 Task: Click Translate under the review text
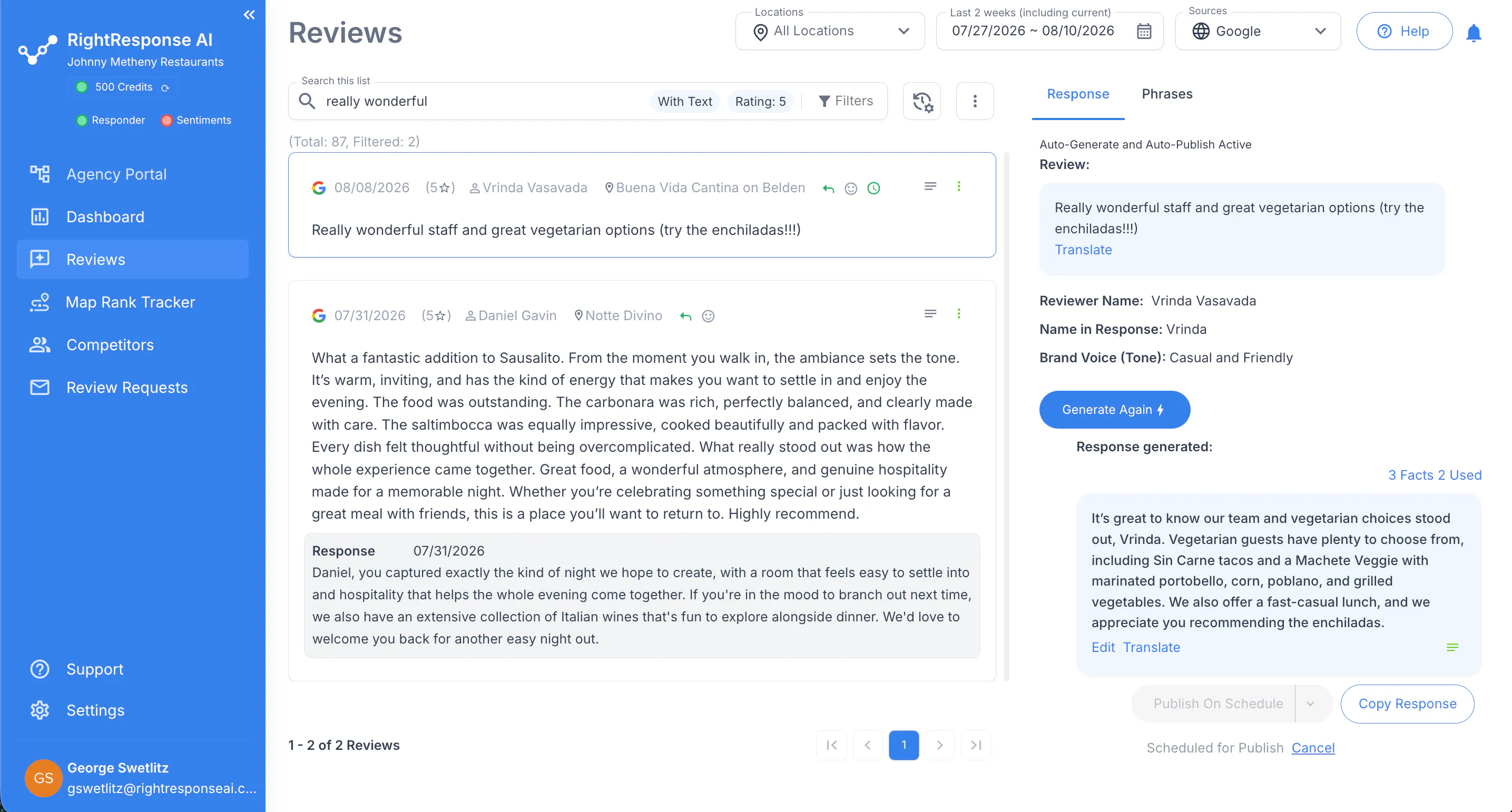[x=1083, y=250]
